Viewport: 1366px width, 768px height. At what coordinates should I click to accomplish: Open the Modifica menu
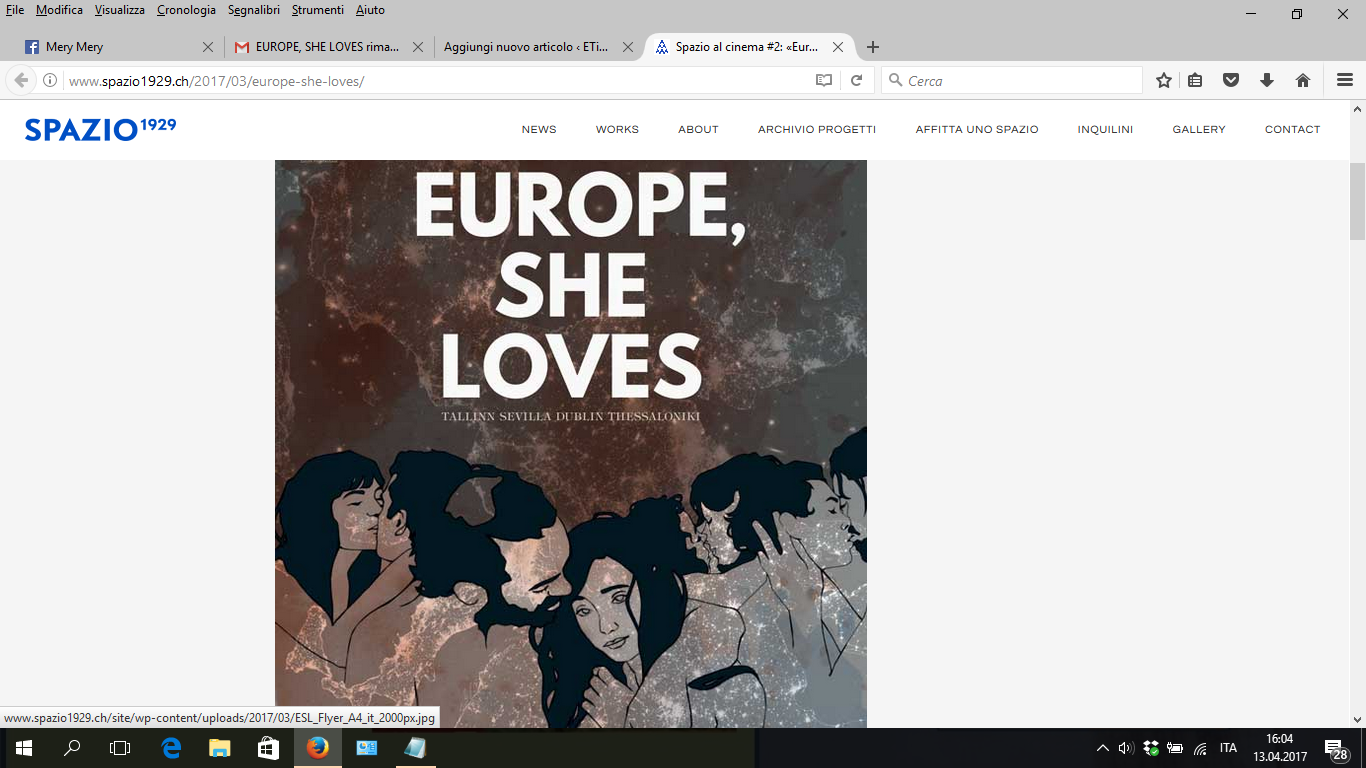[59, 10]
